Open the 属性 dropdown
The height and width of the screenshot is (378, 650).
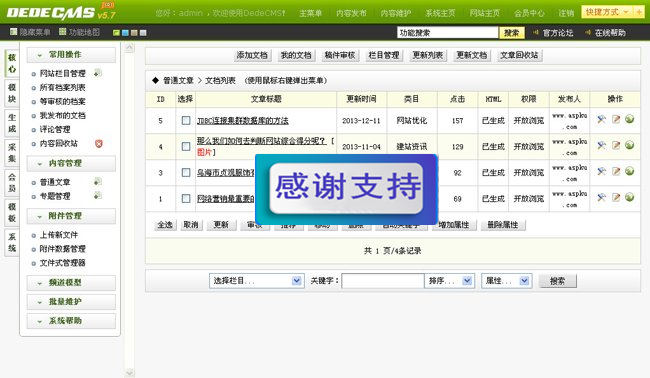click(506, 281)
